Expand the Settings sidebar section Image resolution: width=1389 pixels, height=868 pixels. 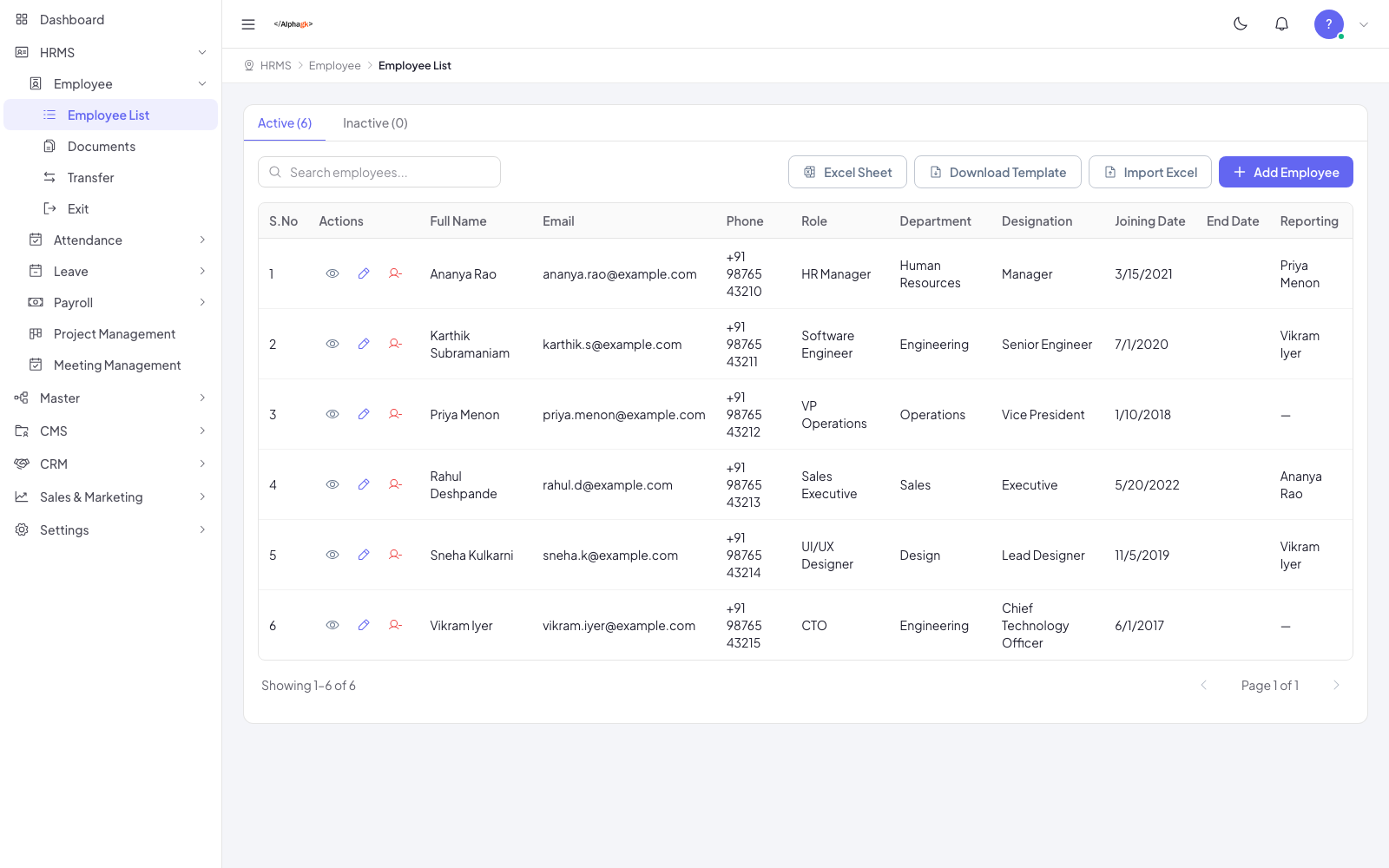(x=110, y=529)
